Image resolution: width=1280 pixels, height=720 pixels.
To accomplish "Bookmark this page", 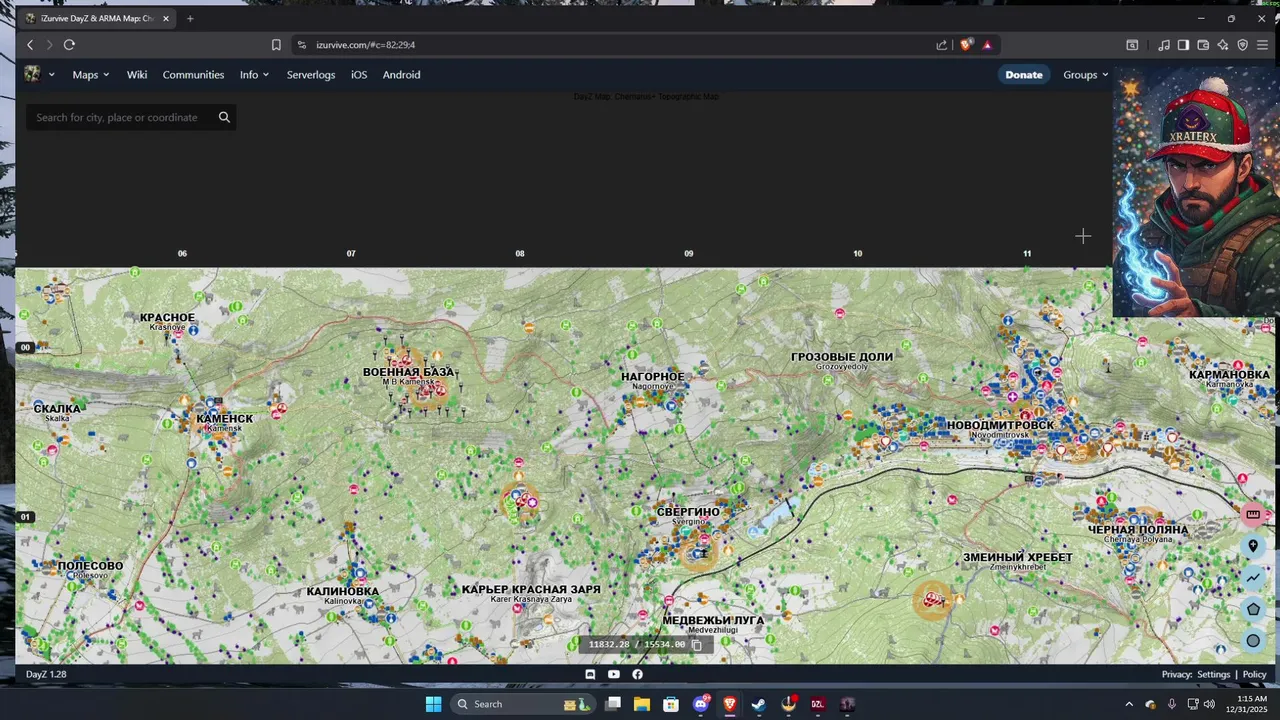I will pos(276,45).
